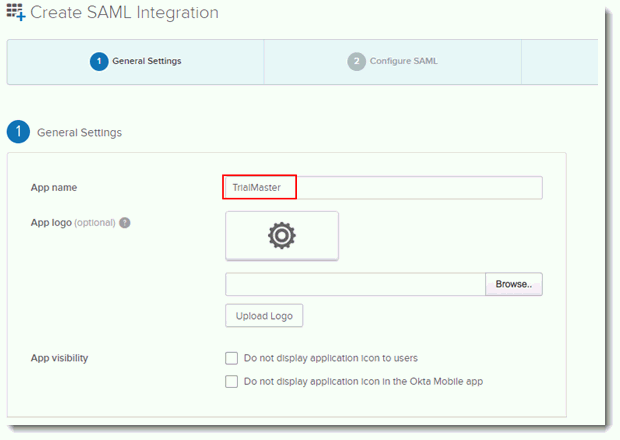This screenshot has width=620, height=440.
Task: Click the App name label text
Action: pyautogui.click(x=54, y=188)
